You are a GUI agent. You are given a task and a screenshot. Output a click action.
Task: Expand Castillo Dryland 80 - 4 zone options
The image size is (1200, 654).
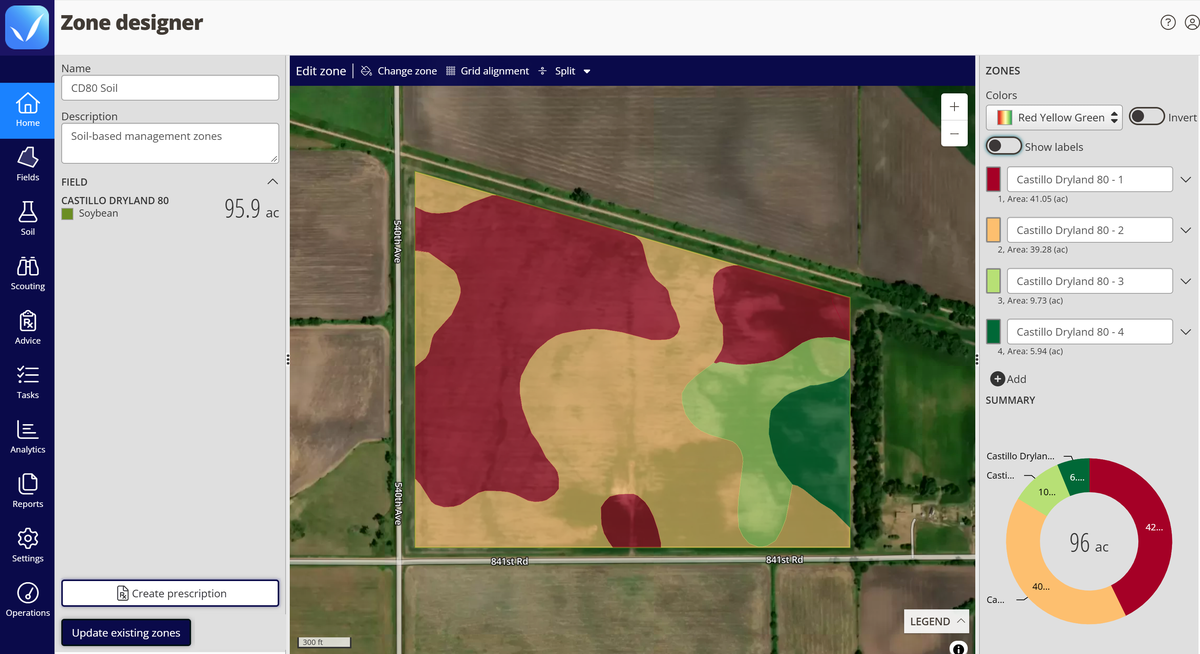coord(1186,332)
